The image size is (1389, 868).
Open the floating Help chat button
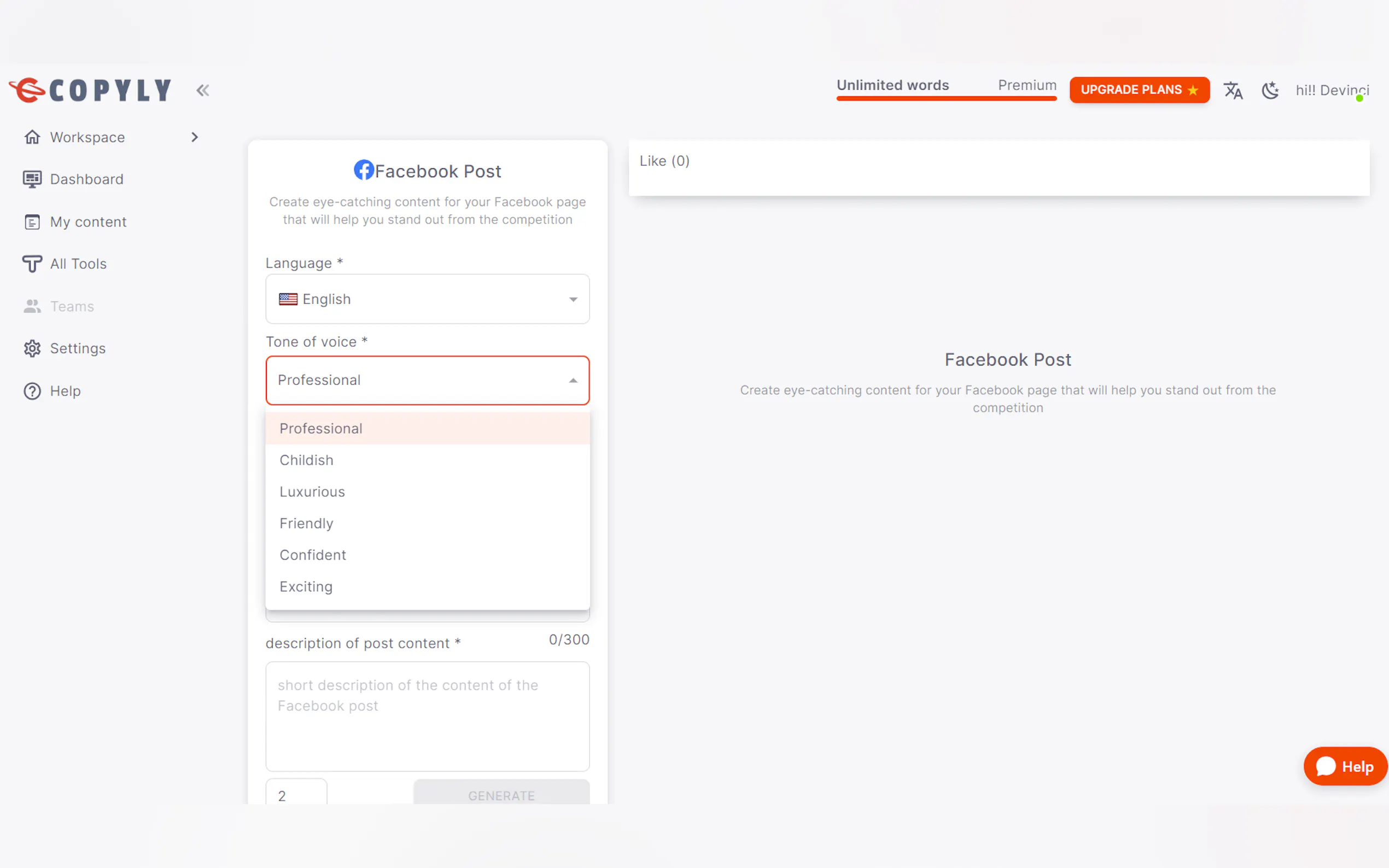1344,766
